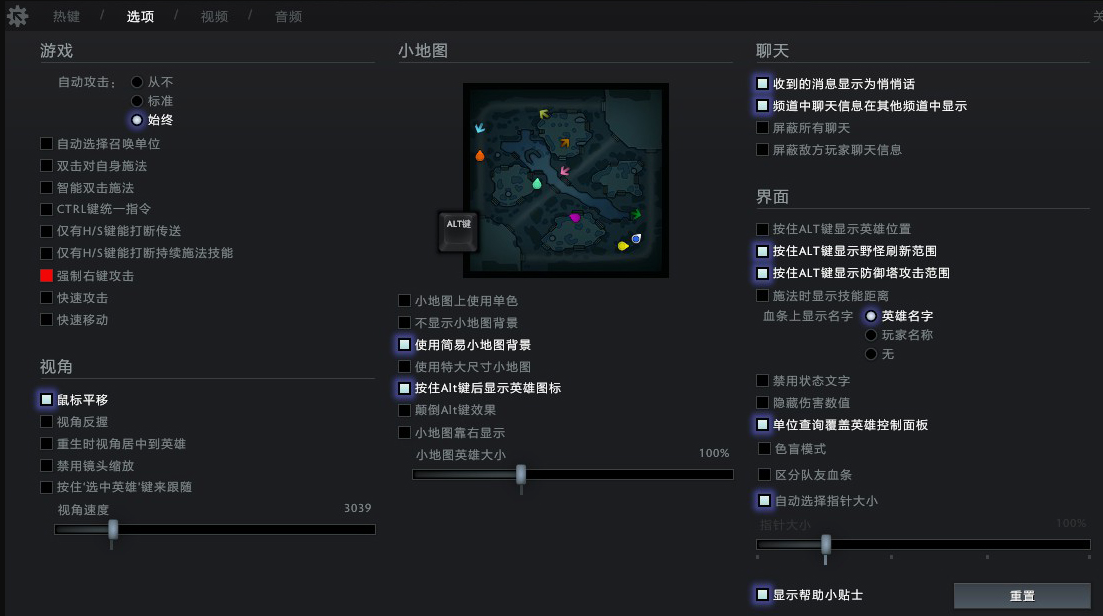Click the 视角速度 slider handle
This screenshot has width=1103, height=616.
[x=113, y=530]
